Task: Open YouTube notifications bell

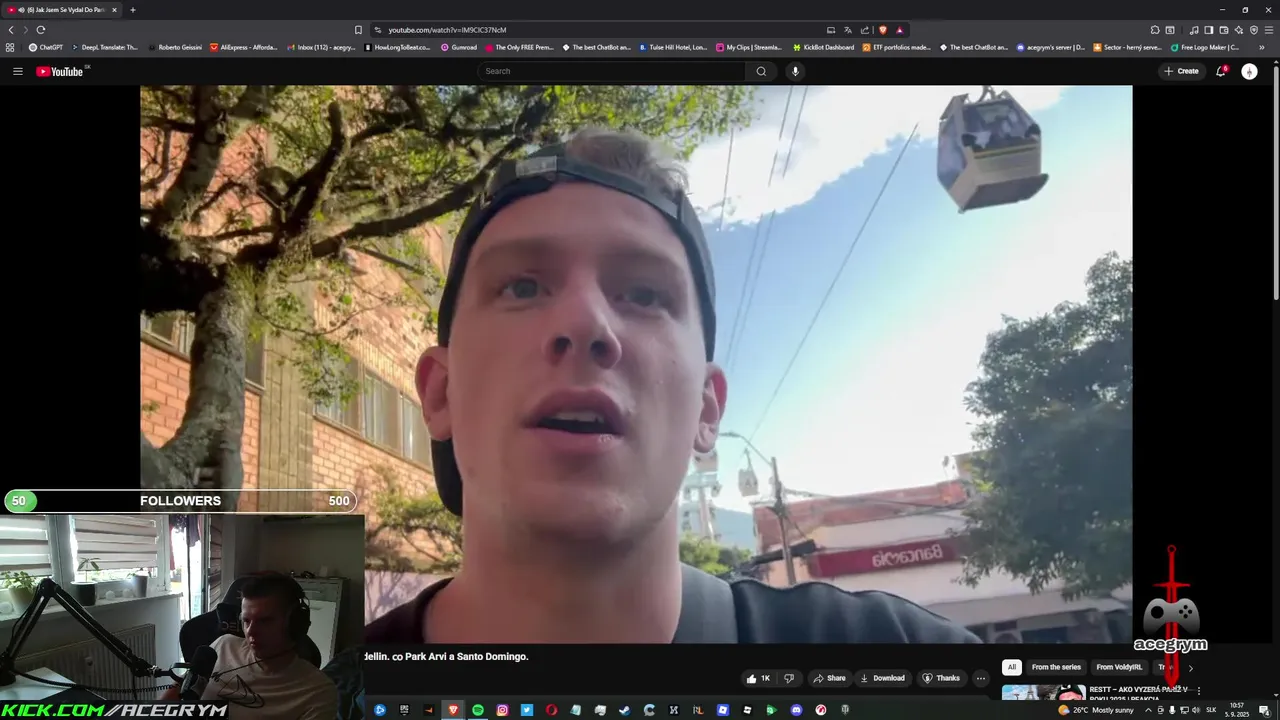Action: coord(1221,71)
